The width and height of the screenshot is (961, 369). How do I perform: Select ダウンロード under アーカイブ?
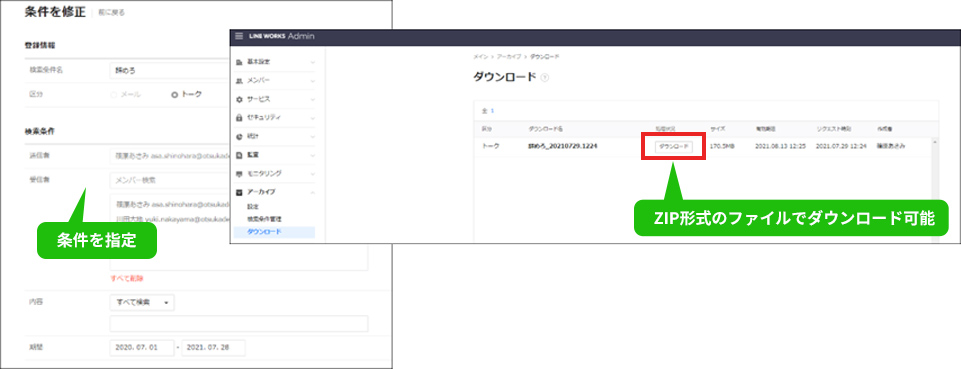pyautogui.click(x=264, y=232)
